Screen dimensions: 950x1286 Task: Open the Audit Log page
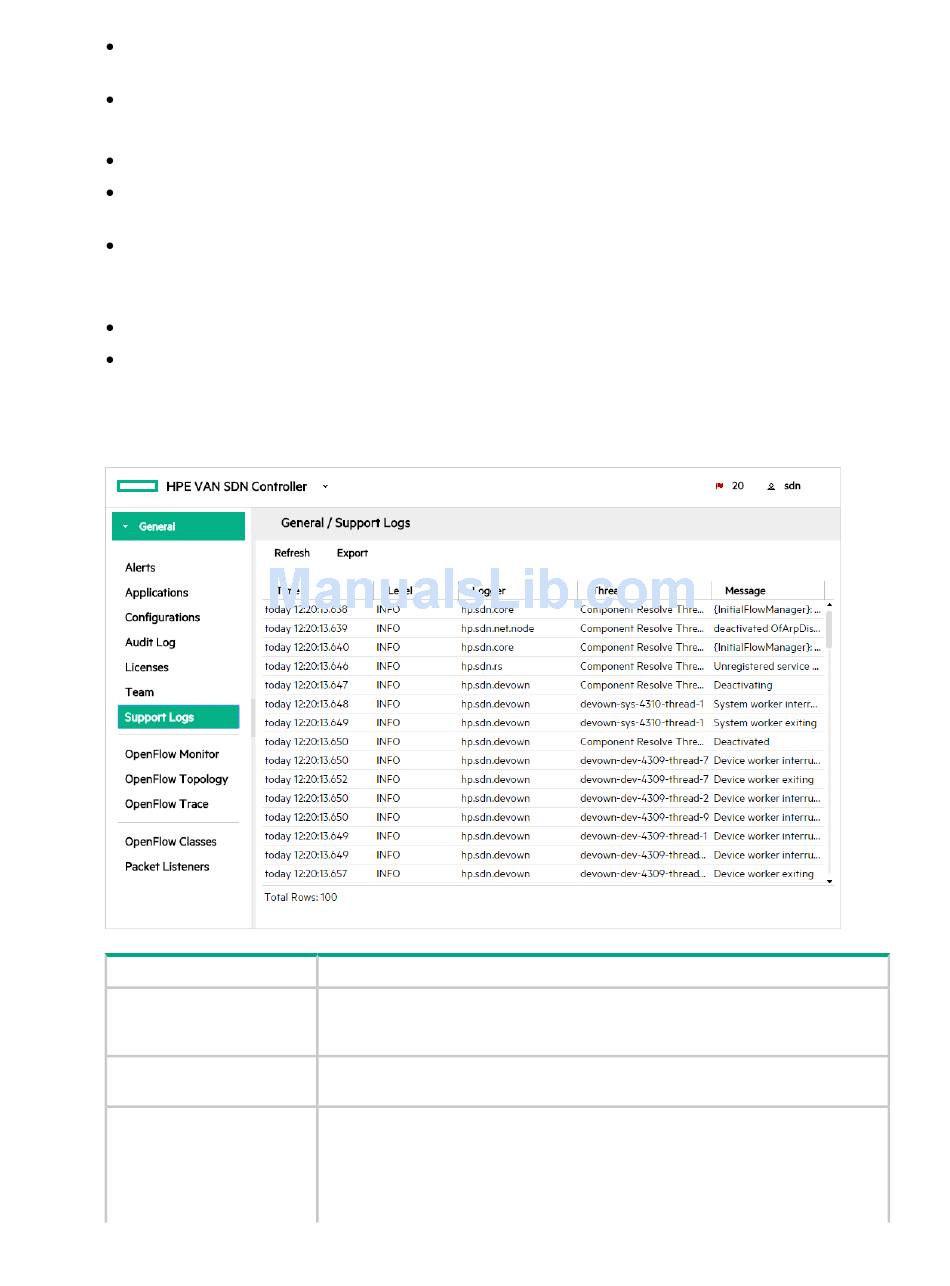150,643
